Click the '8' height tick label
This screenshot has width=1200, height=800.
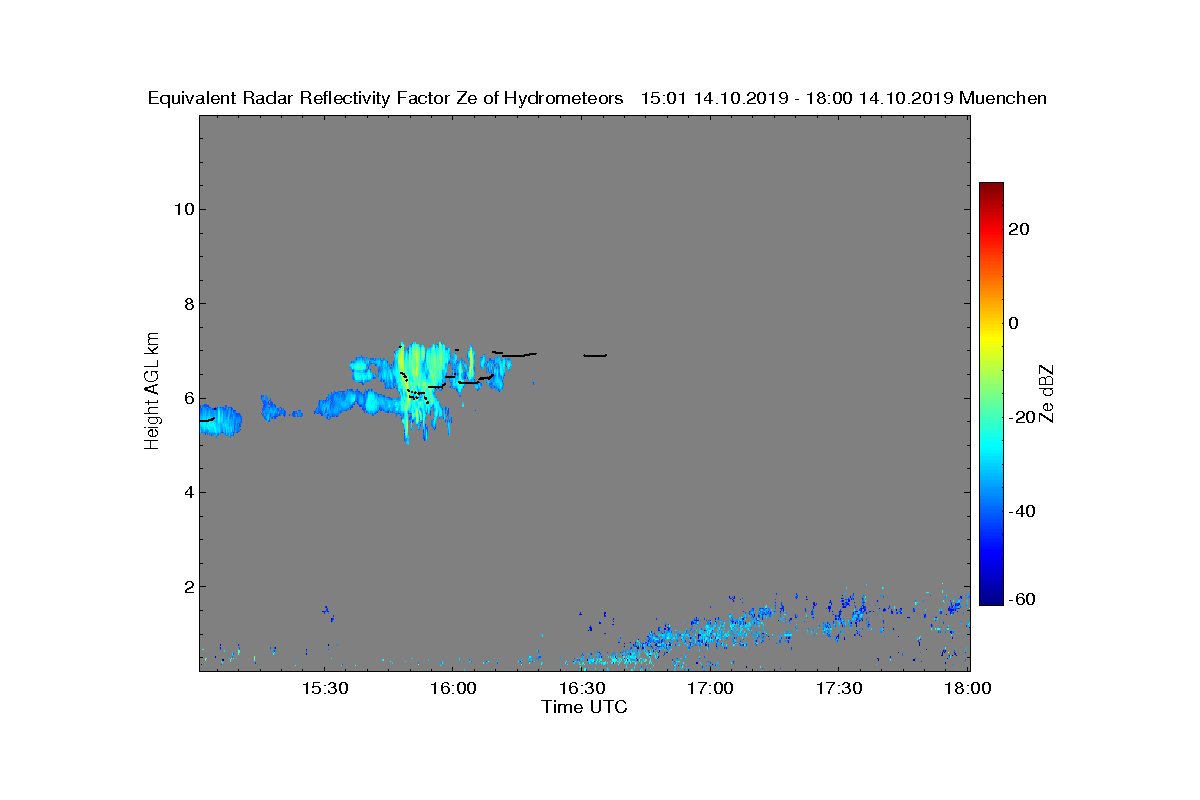[x=187, y=303]
